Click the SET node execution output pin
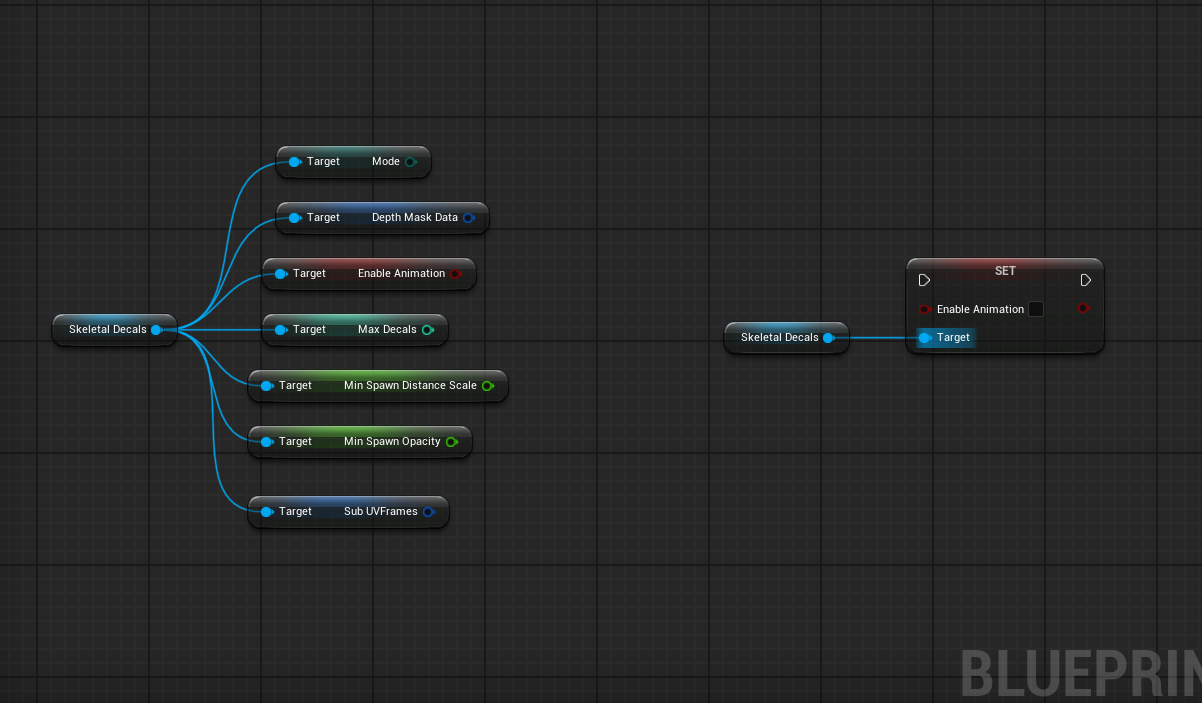 click(x=1085, y=280)
